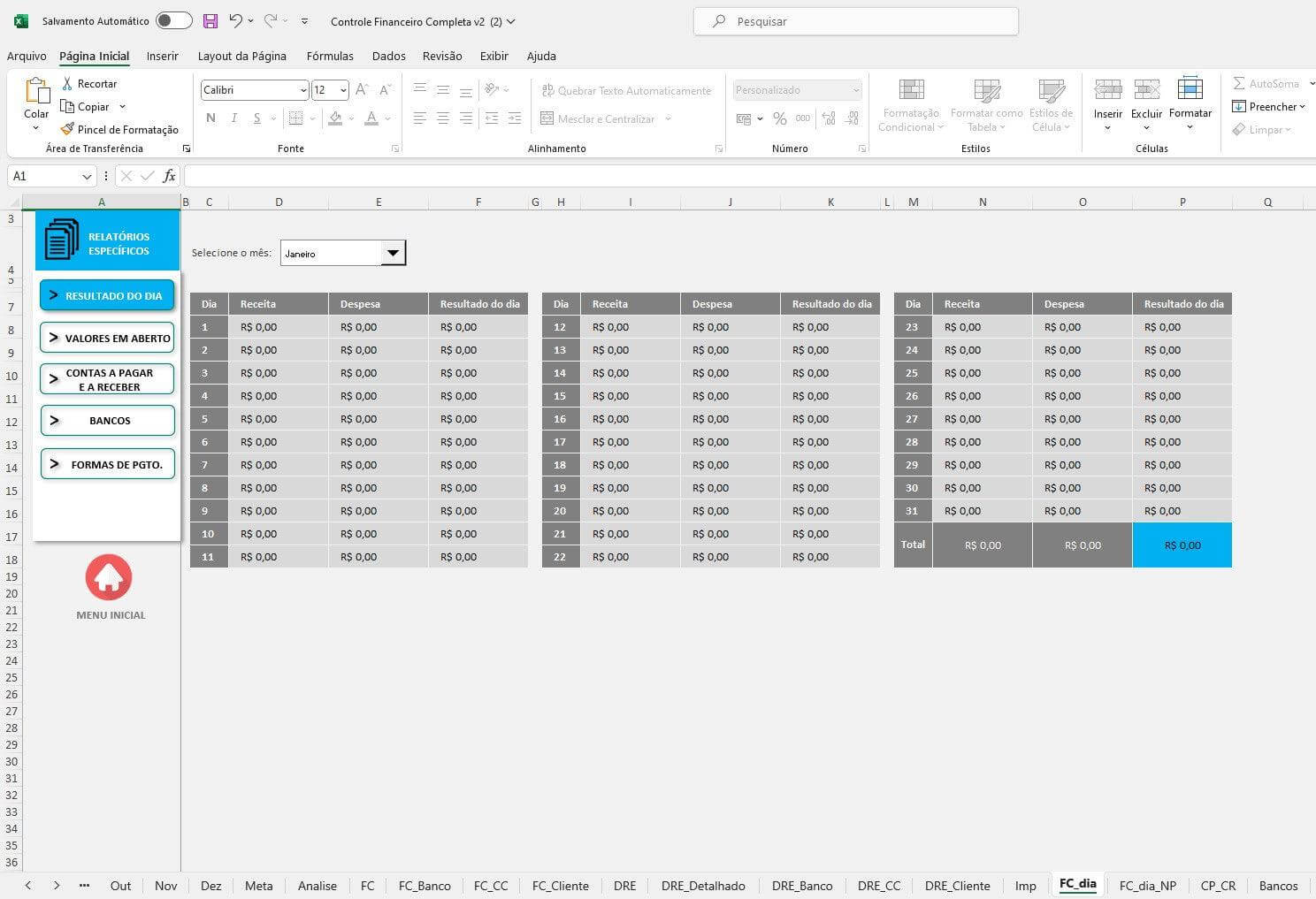Image resolution: width=1316 pixels, height=899 pixels.
Task: Click the Inserir células icon
Action: (x=1107, y=90)
